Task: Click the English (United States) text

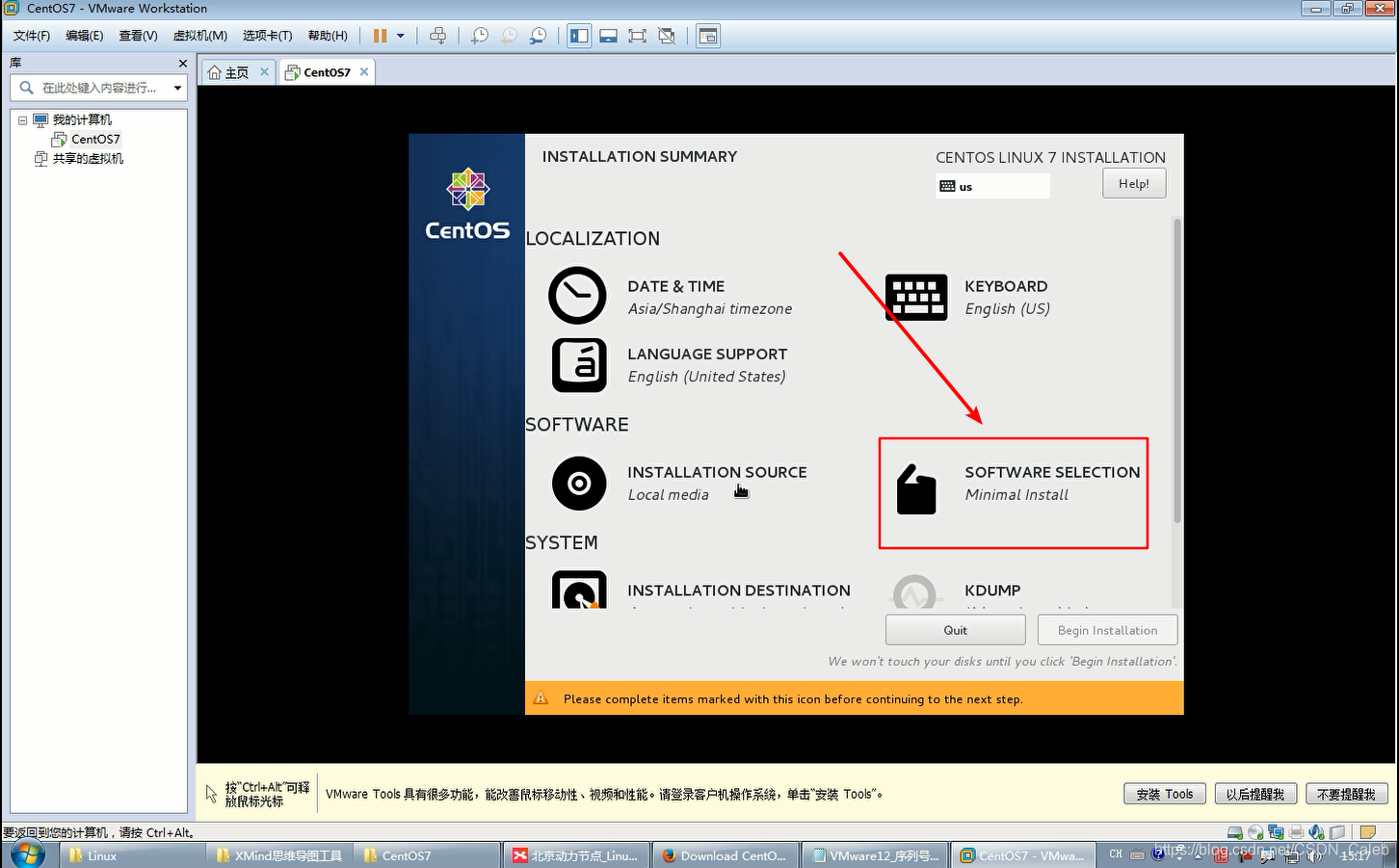Action: click(706, 377)
